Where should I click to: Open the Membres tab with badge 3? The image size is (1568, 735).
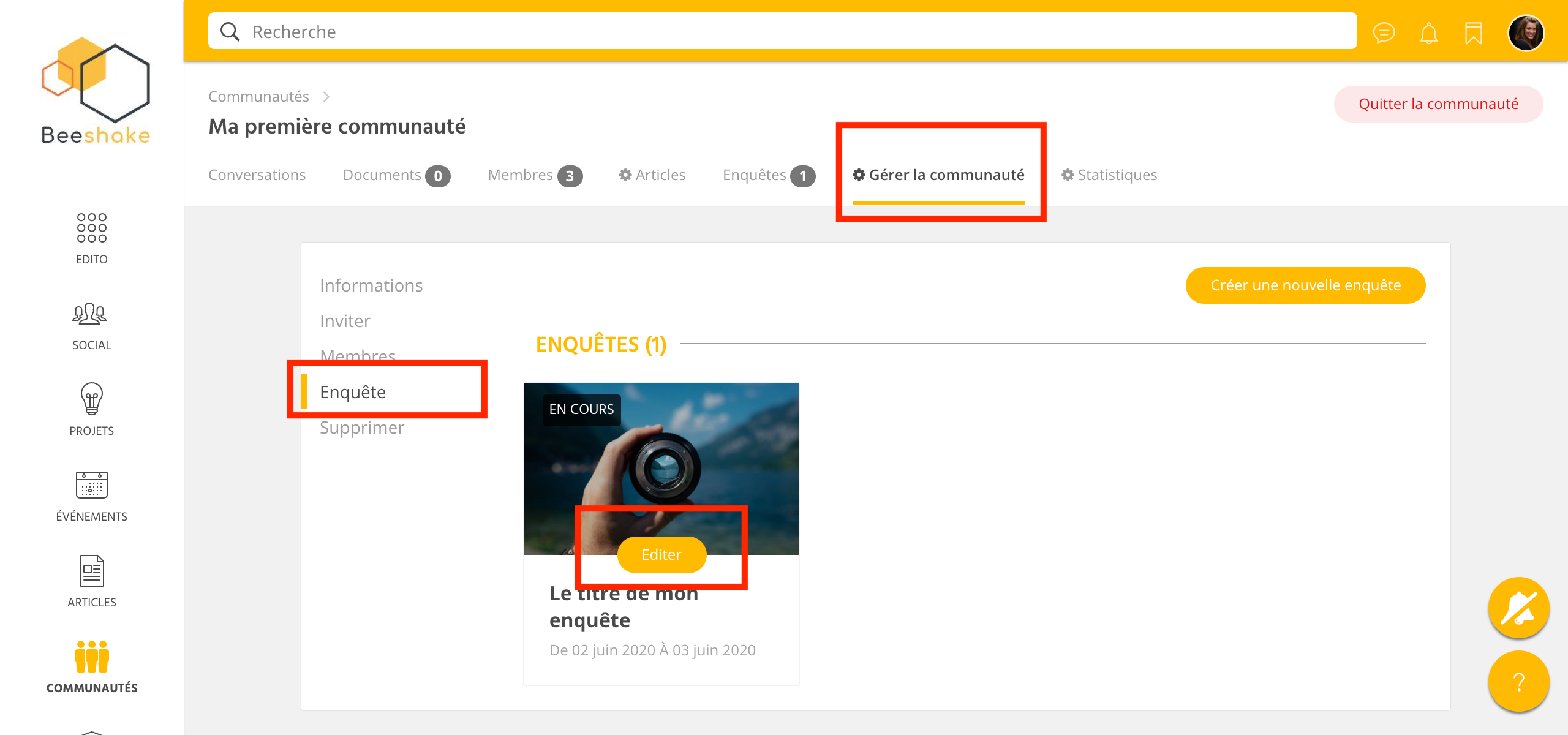[534, 175]
